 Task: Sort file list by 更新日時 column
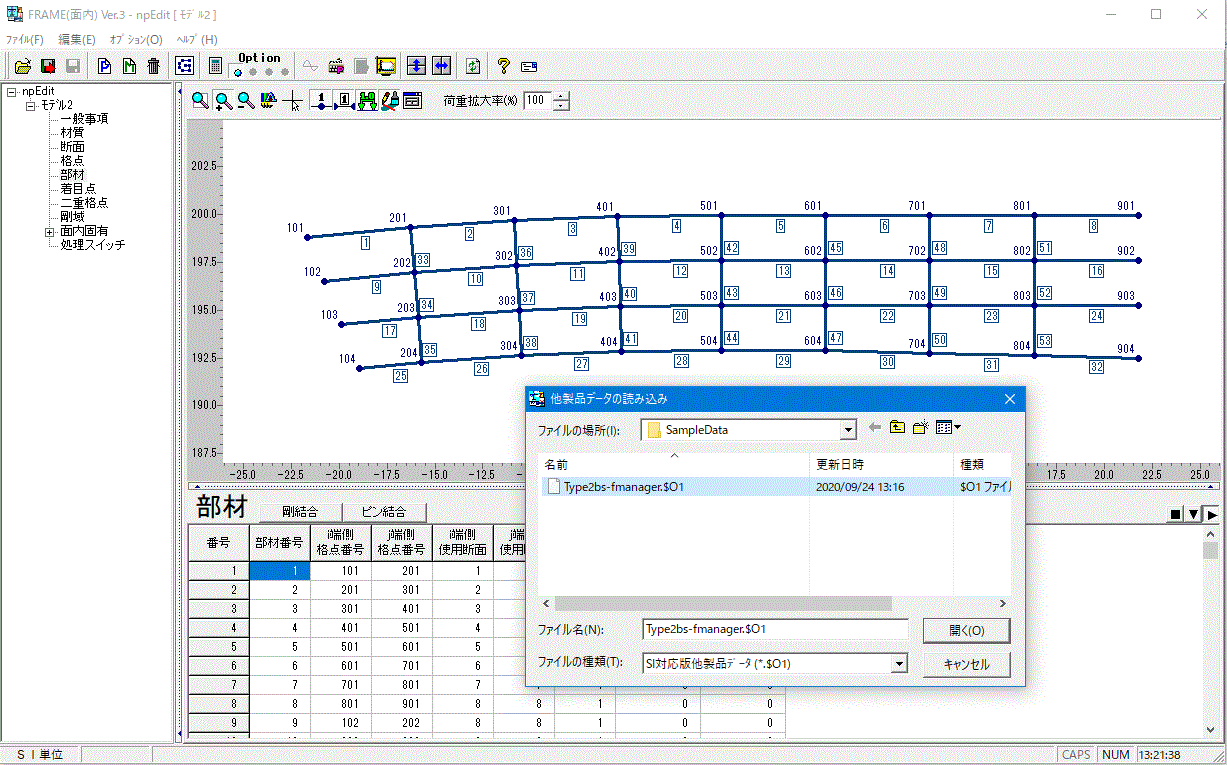(x=881, y=465)
